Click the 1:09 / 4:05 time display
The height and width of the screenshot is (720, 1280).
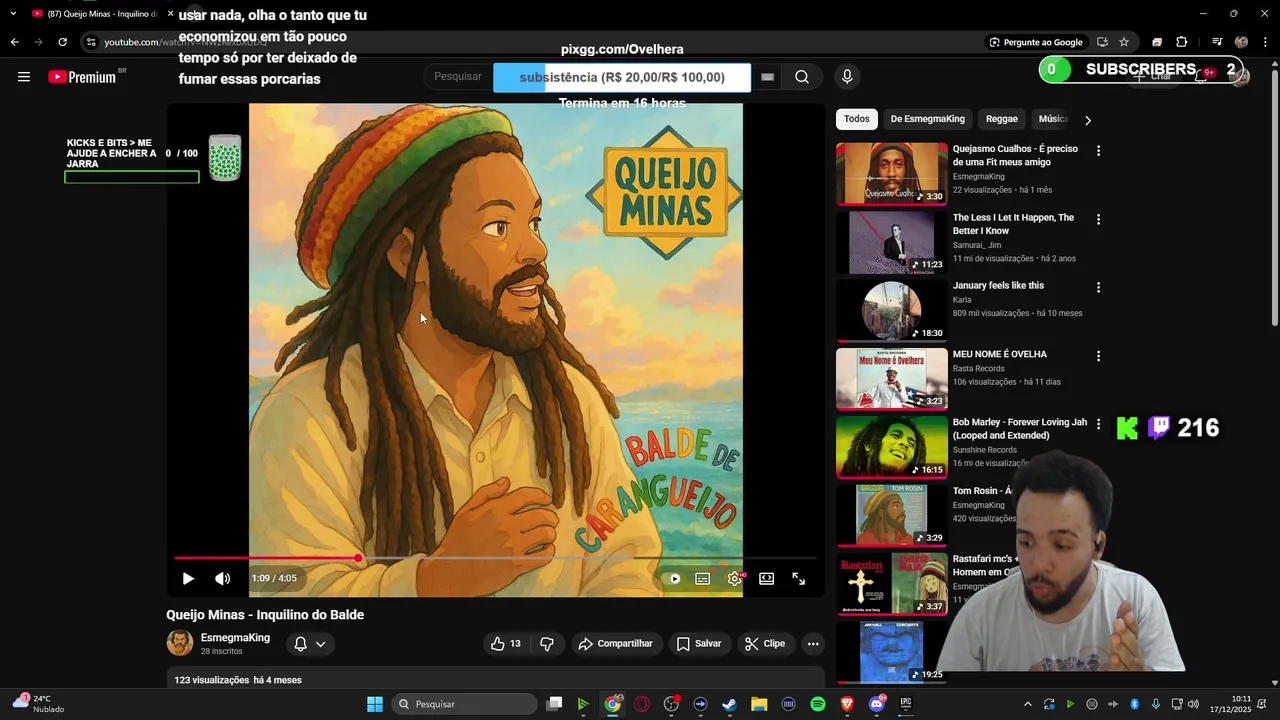pos(274,578)
